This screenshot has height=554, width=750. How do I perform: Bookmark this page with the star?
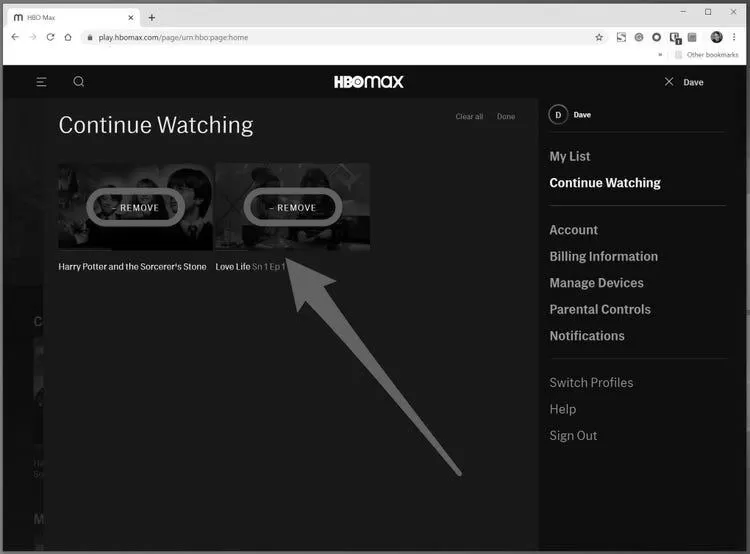[x=599, y=37]
